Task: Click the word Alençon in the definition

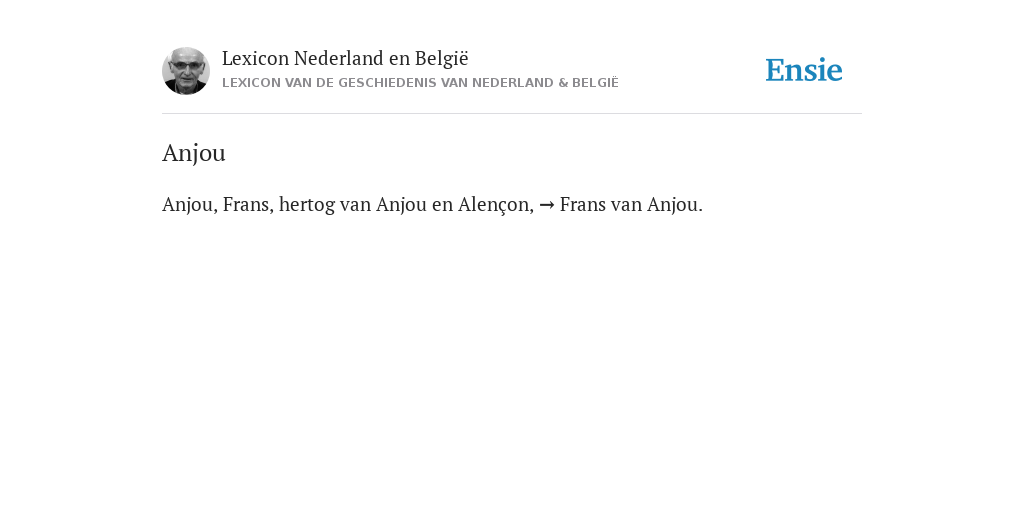Action: point(496,205)
